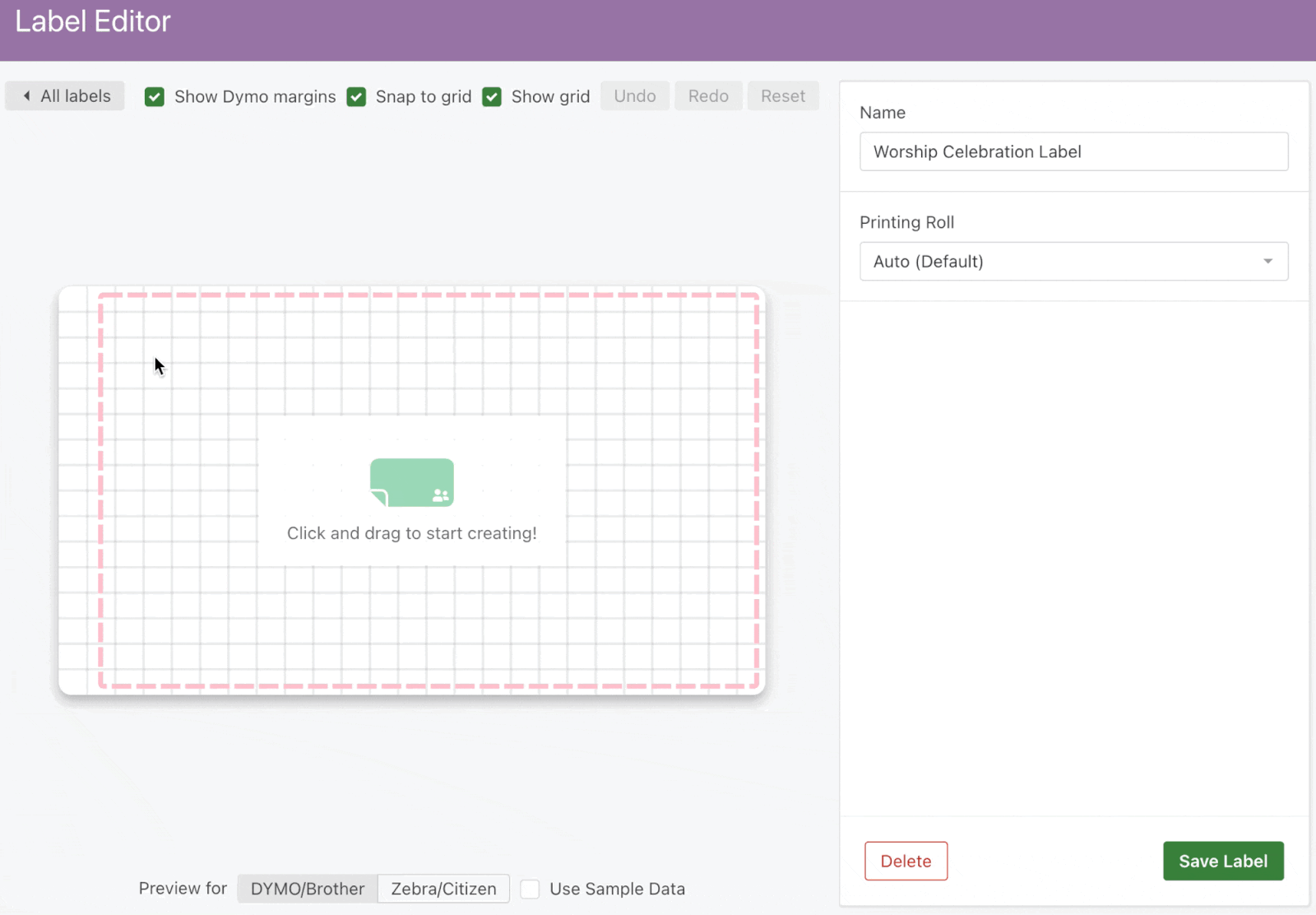Click the green label card icon
Viewport: 1316px width, 915px height.
coord(412,482)
